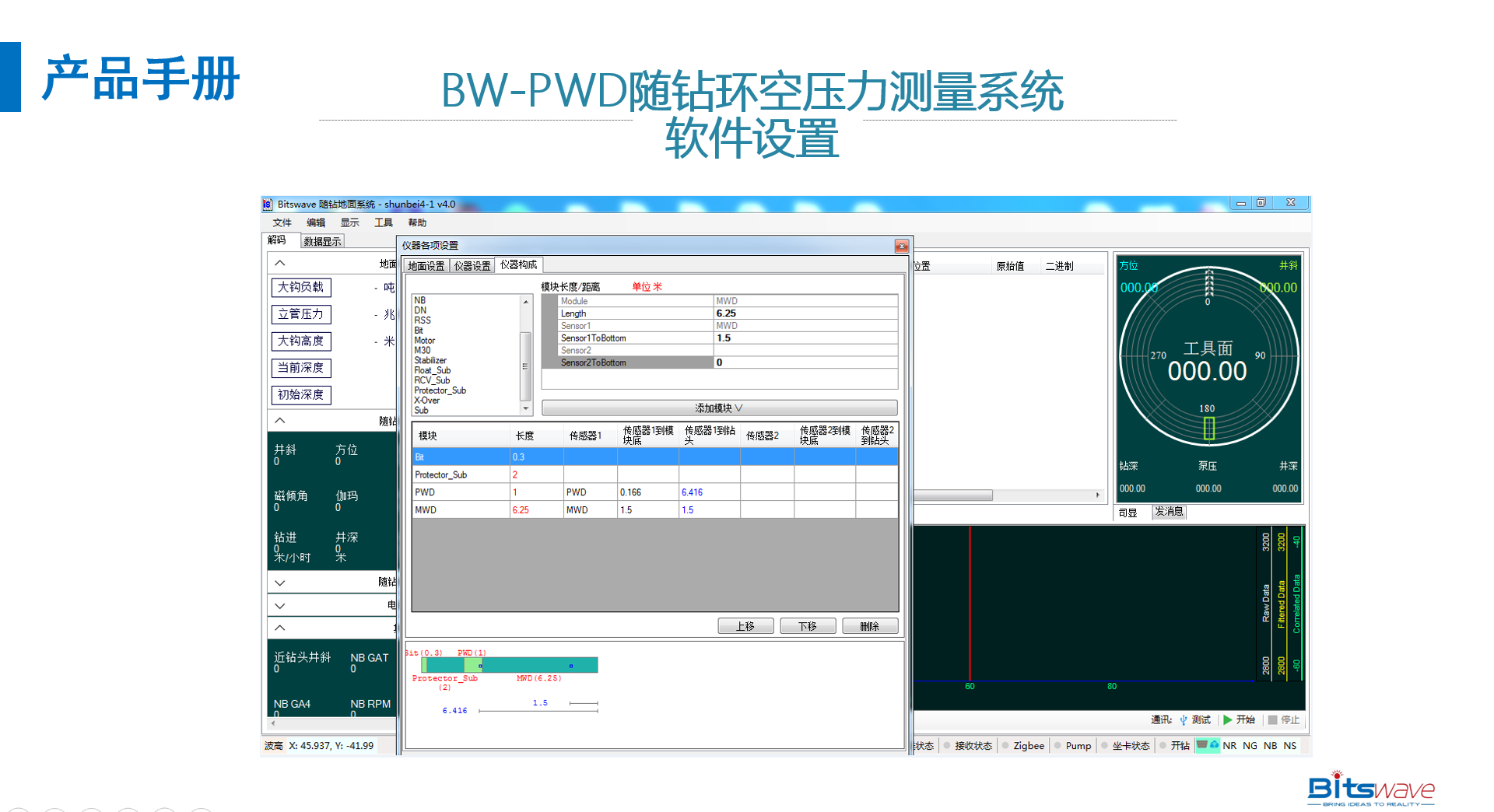Open the 编辑 menu
The width and height of the screenshot is (1494, 812).
[316, 223]
